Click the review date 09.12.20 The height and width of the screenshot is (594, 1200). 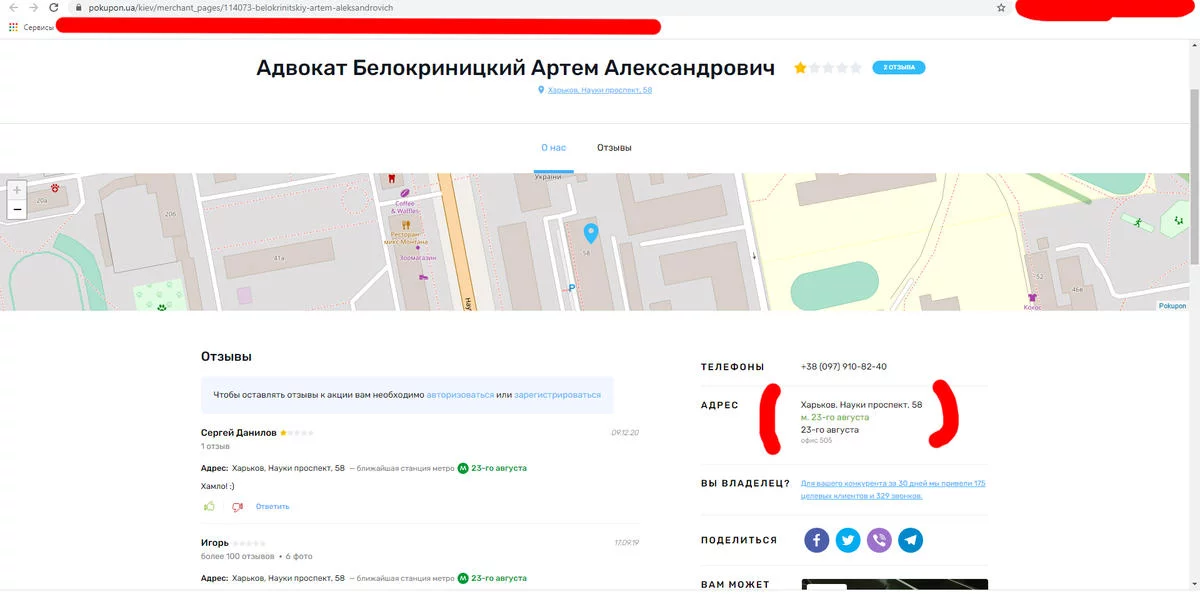pos(625,433)
